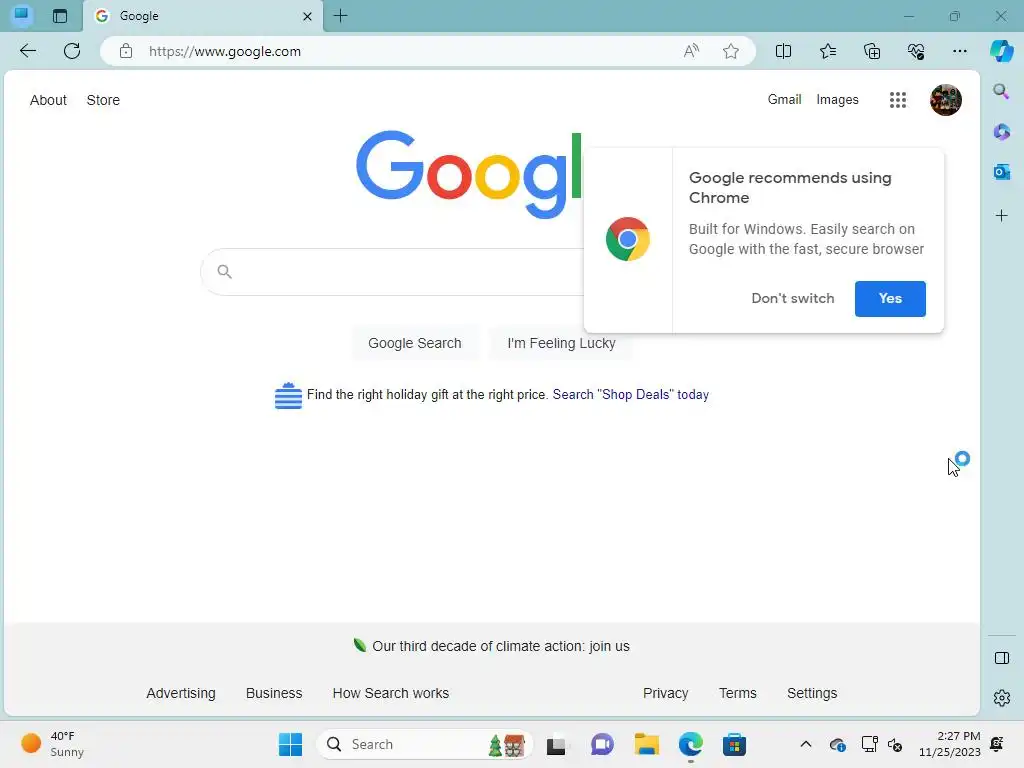
Task: Open the weather widget 40°F Sunny
Action: point(52,744)
